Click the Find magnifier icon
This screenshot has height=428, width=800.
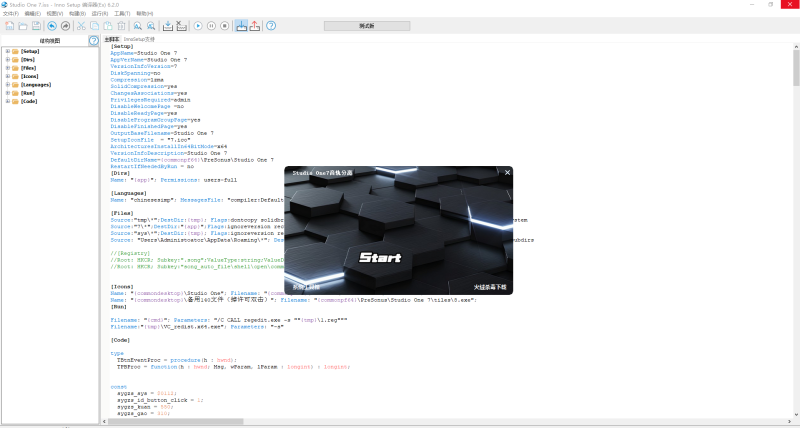(x=138, y=26)
